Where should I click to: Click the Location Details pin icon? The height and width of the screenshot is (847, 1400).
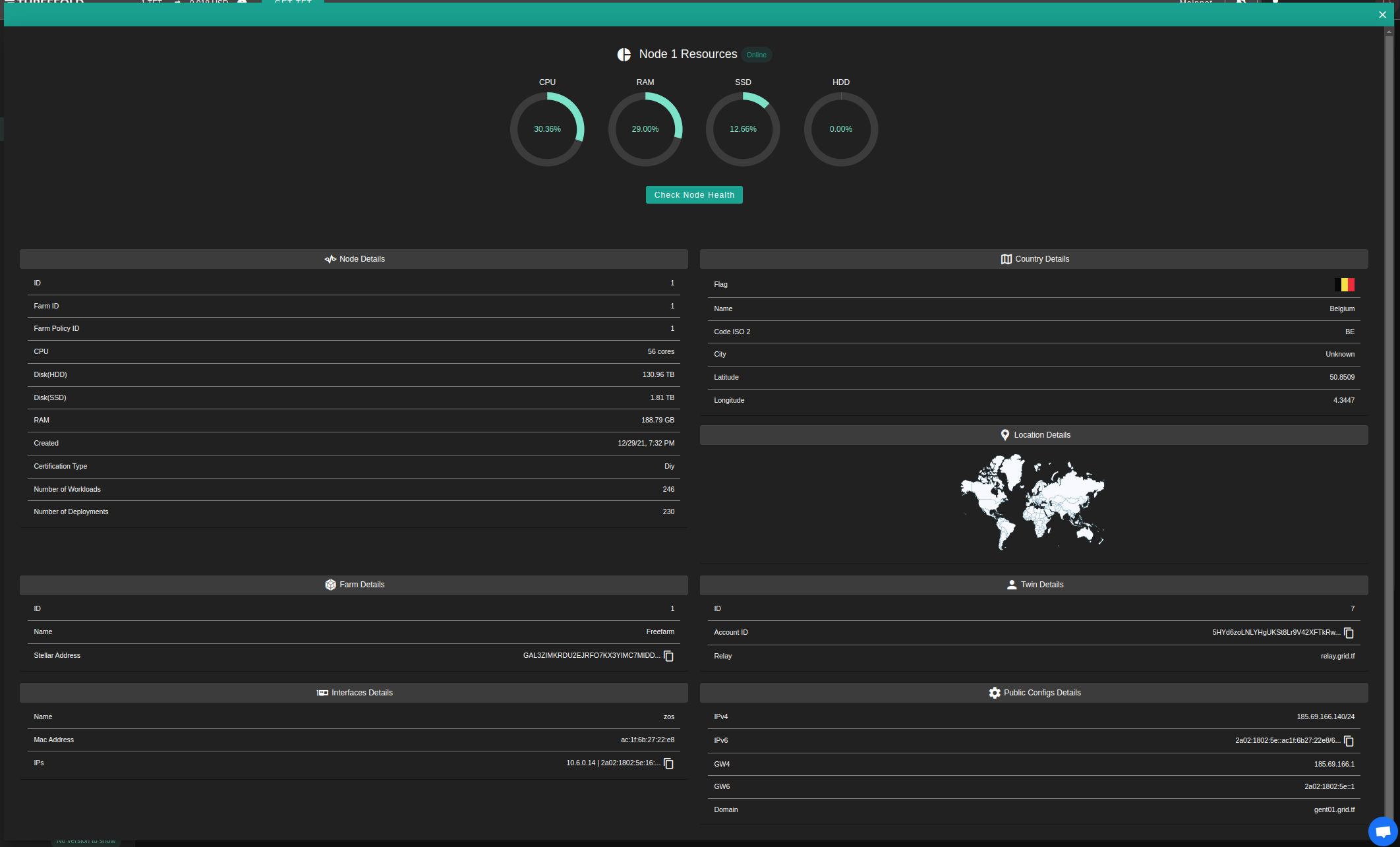[x=1005, y=435]
